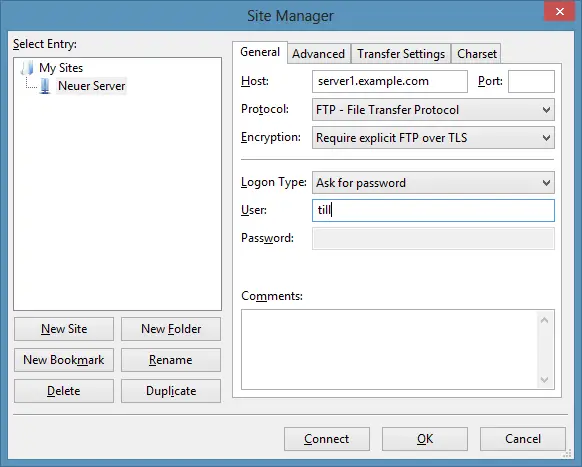Image resolution: width=582 pixels, height=467 pixels.
Task: Open the Logon Type dropdown
Action: [x=433, y=183]
